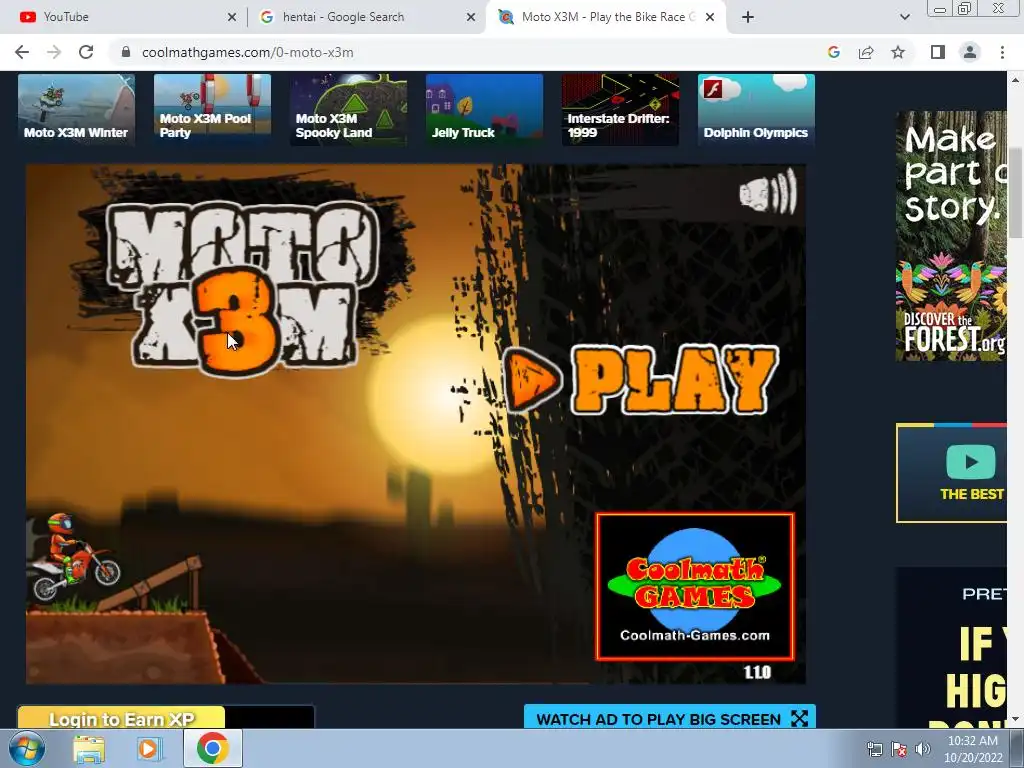Play the video in THE BEST sidebar box
The width and height of the screenshot is (1024, 768).
(970, 462)
